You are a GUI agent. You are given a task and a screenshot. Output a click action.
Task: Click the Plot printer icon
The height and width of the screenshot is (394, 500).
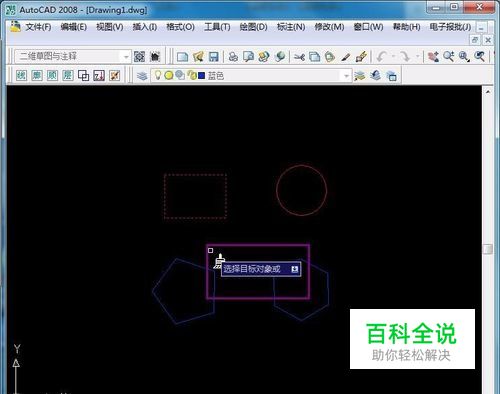click(x=233, y=57)
